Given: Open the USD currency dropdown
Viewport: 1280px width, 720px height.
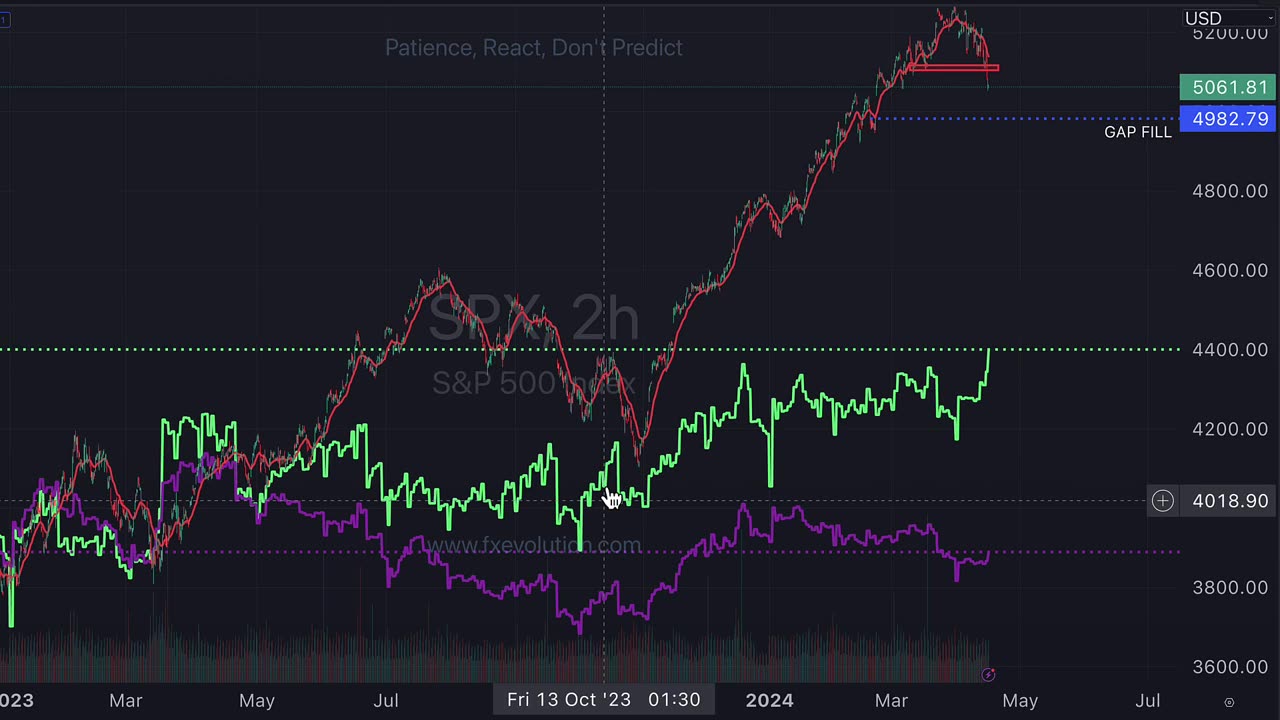Looking at the screenshot, I should [x=1228, y=18].
